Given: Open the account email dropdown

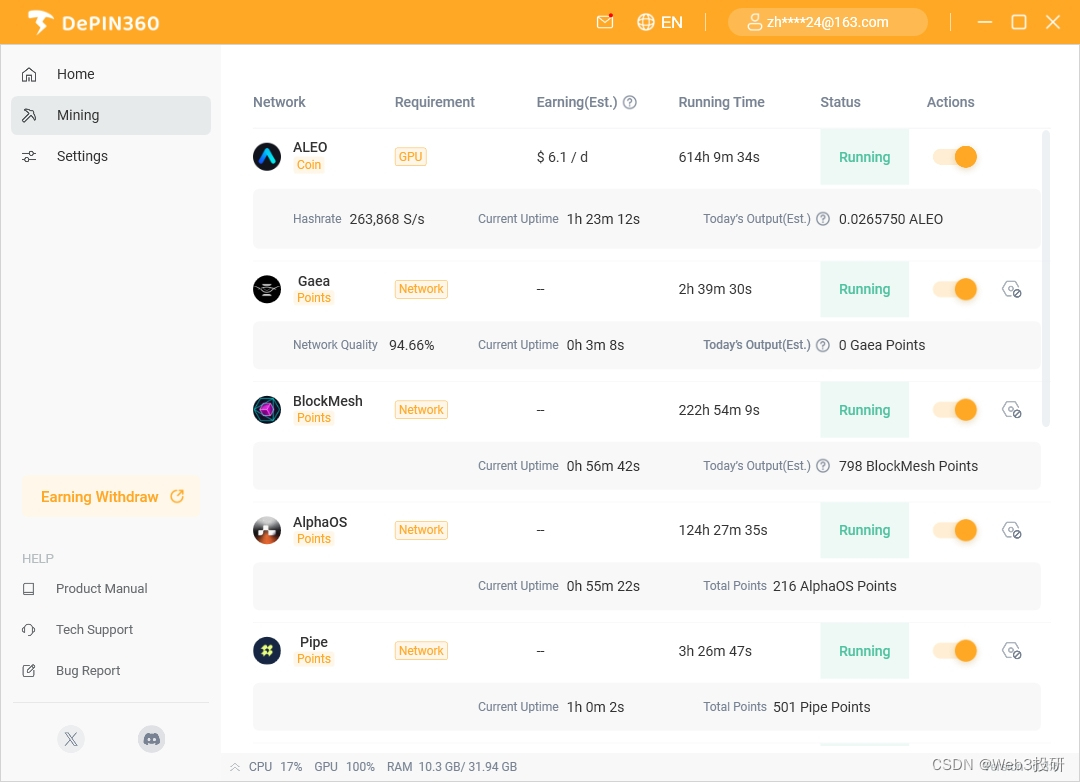Looking at the screenshot, I should click(x=827, y=22).
